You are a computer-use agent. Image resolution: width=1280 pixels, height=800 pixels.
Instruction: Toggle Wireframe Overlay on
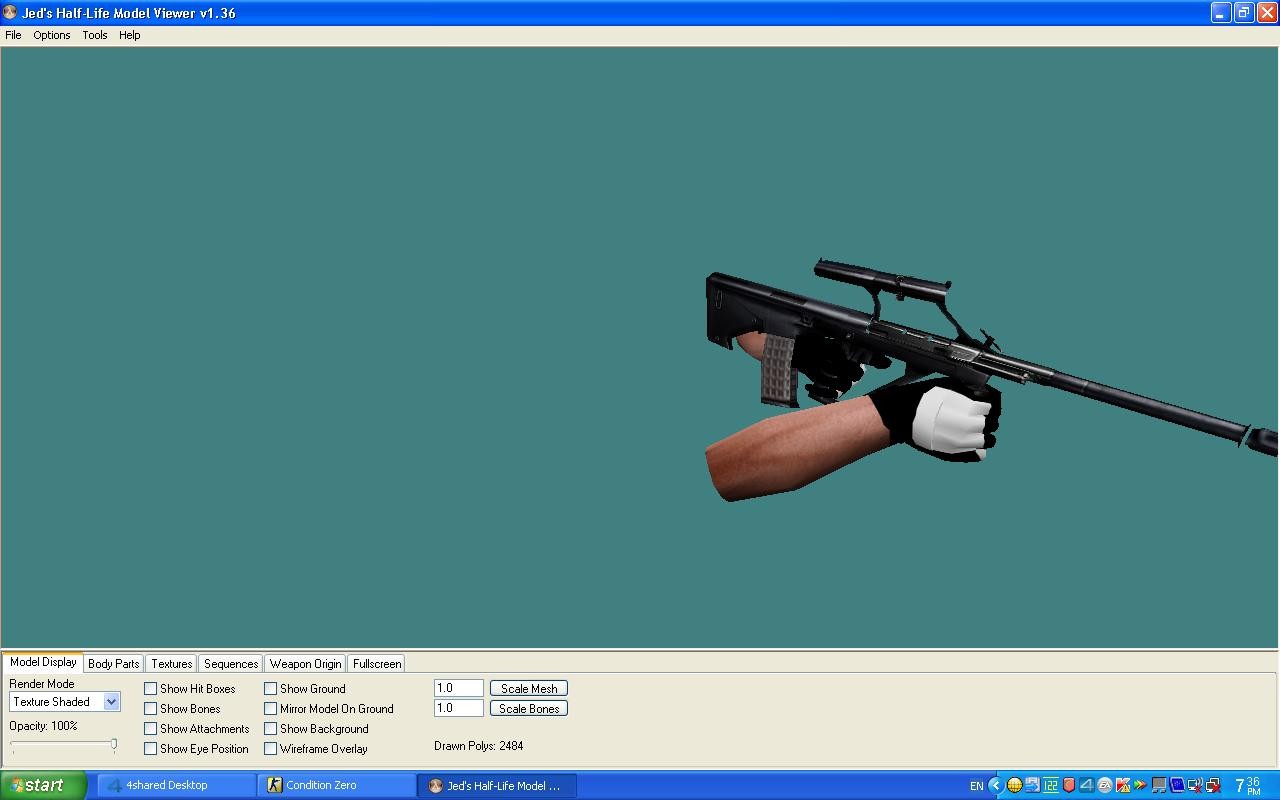[x=270, y=748]
